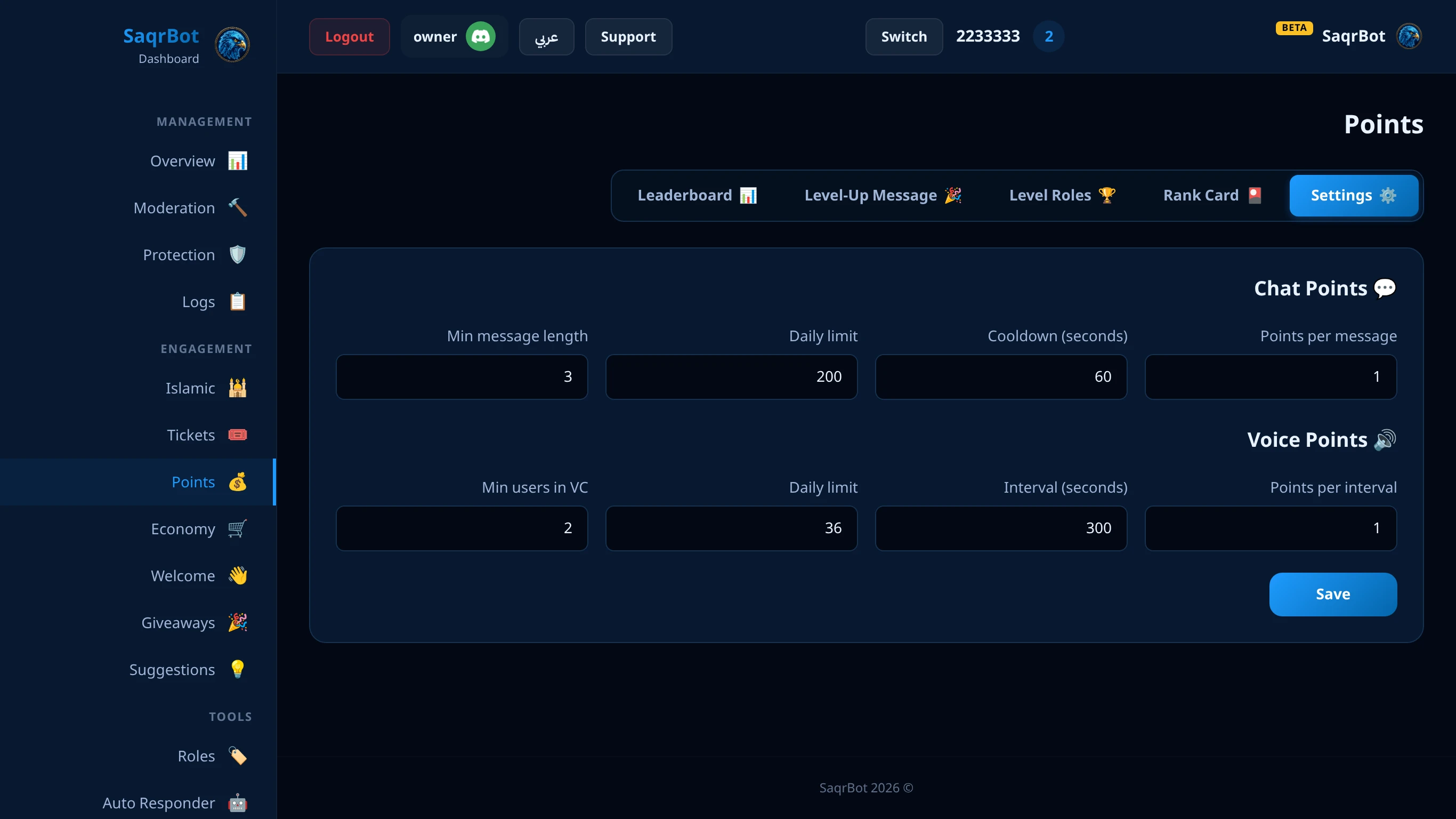1456x819 pixels.
Task: Click the Points per message field
Action: [1271, 378]
